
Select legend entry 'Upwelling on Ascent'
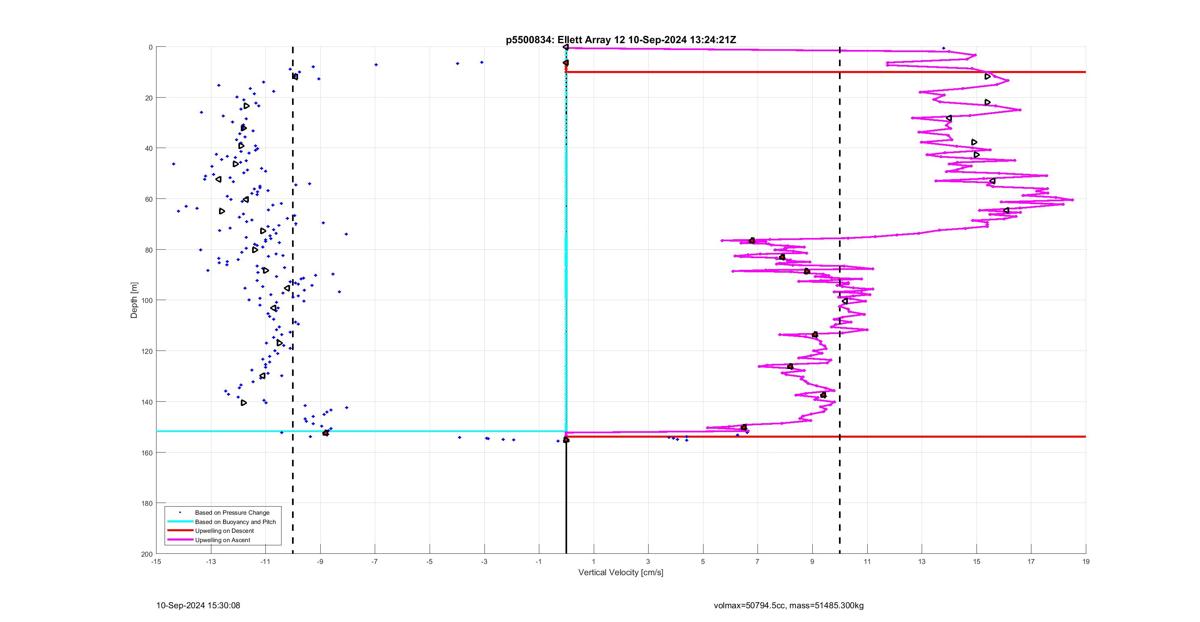pyautogui.click(x=223, y=539)
